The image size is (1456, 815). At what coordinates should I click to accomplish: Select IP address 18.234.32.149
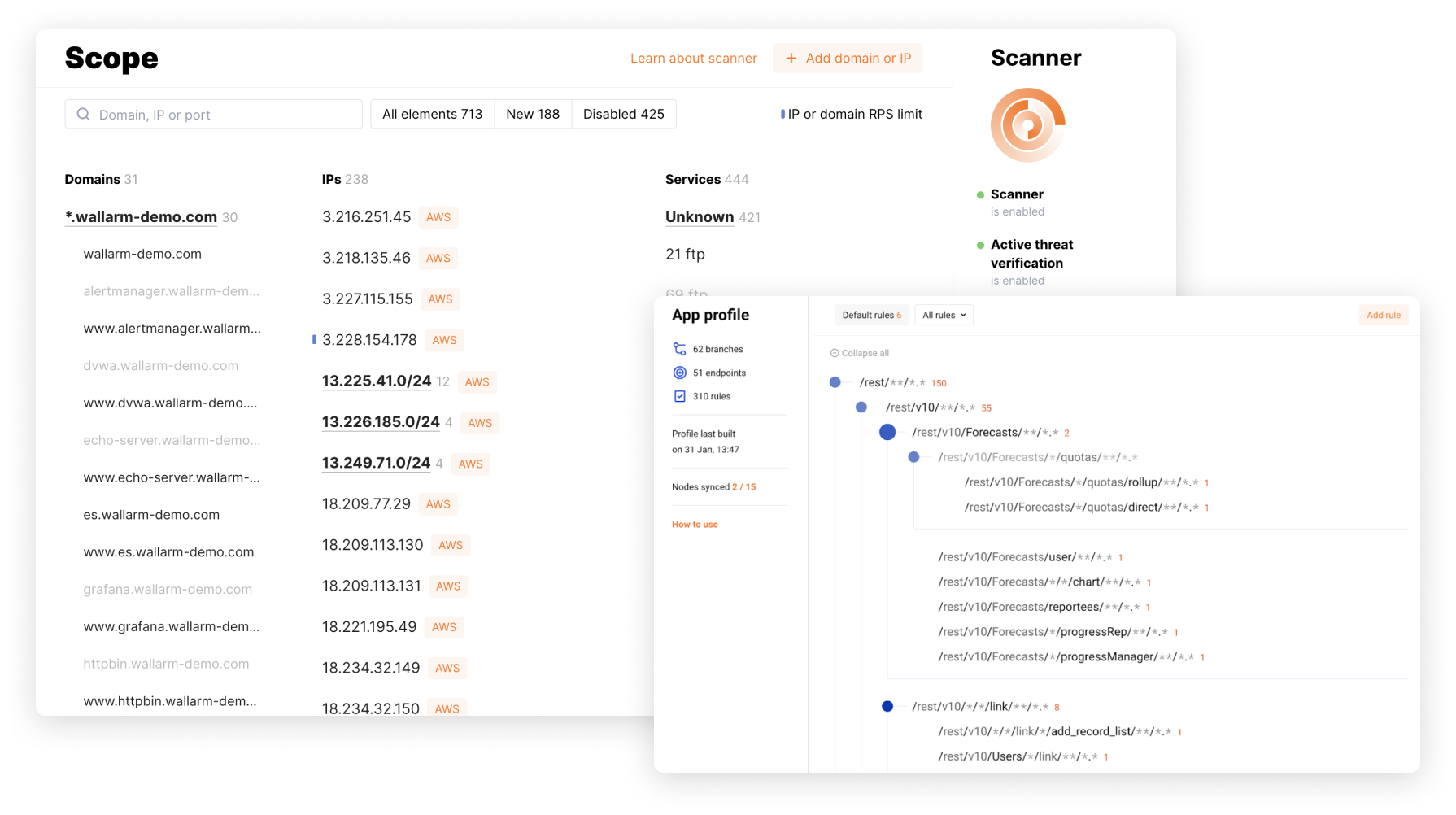click(x=371, y=668)
